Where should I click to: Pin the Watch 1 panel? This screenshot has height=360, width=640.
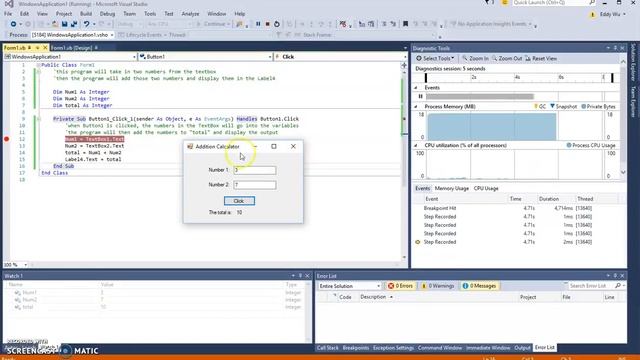pyautogui.click(x=300, y=276)
